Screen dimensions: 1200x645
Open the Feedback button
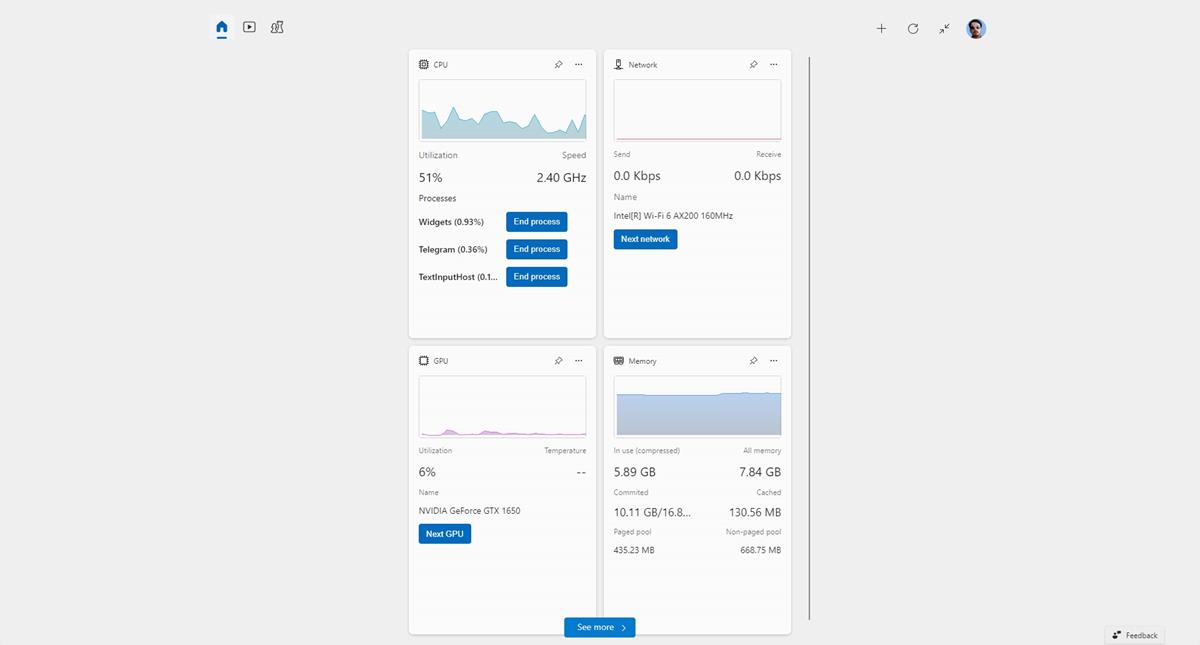point(1135,635)
